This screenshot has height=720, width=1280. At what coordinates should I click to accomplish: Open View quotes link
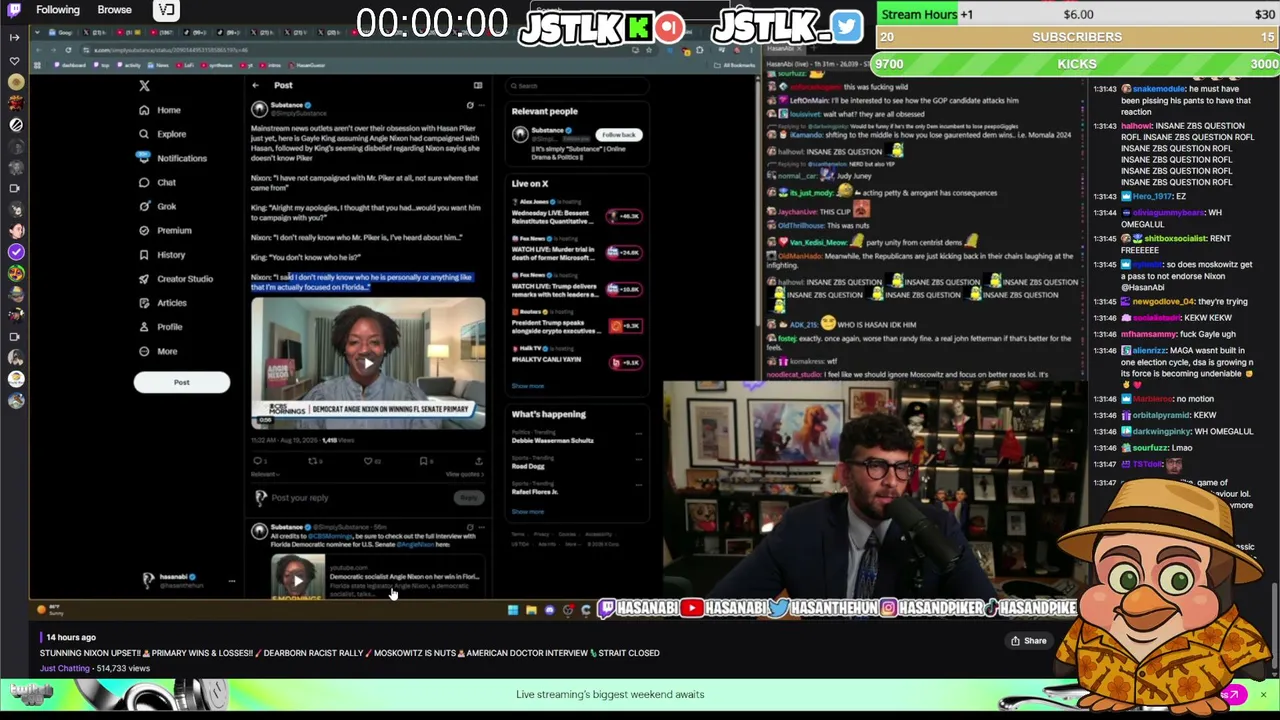(463, 474)
